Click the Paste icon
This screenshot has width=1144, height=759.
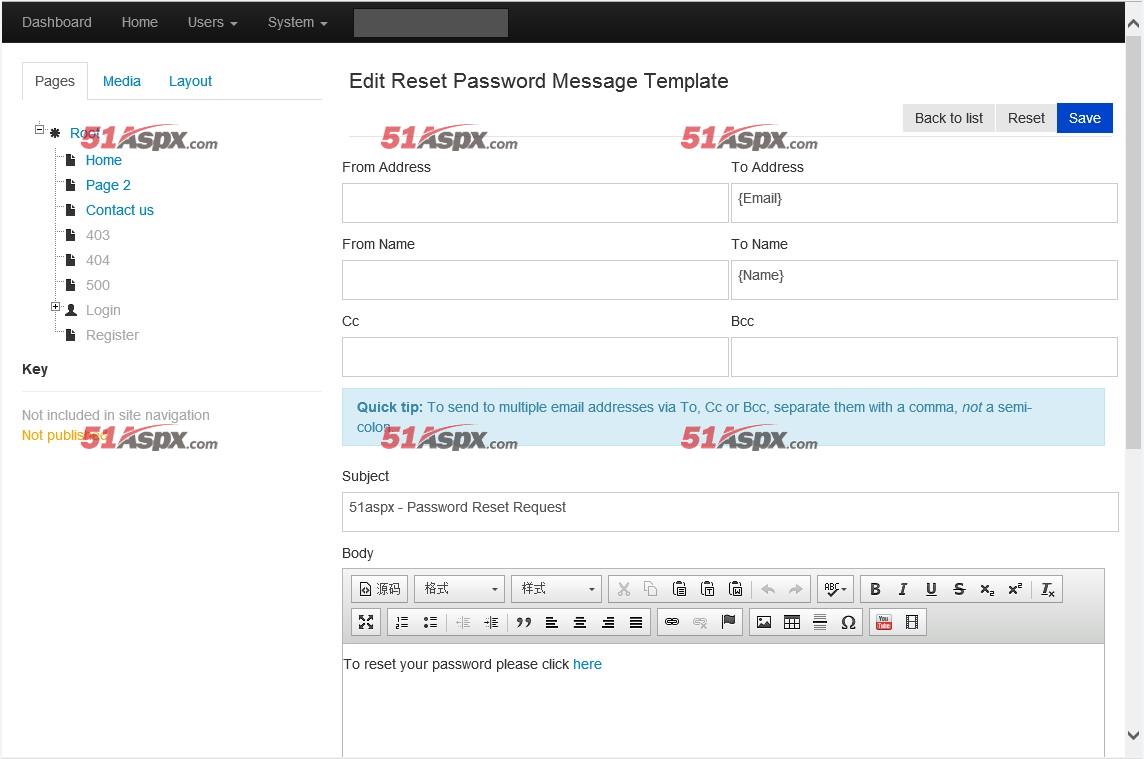(x=679, y=589)
